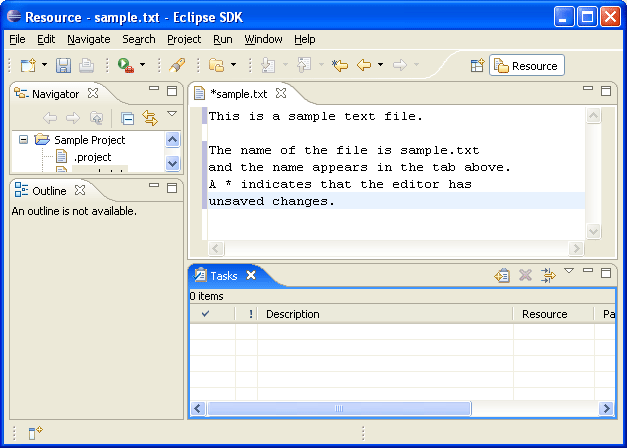Minimize the Outline view

click(x=154, y=186)
